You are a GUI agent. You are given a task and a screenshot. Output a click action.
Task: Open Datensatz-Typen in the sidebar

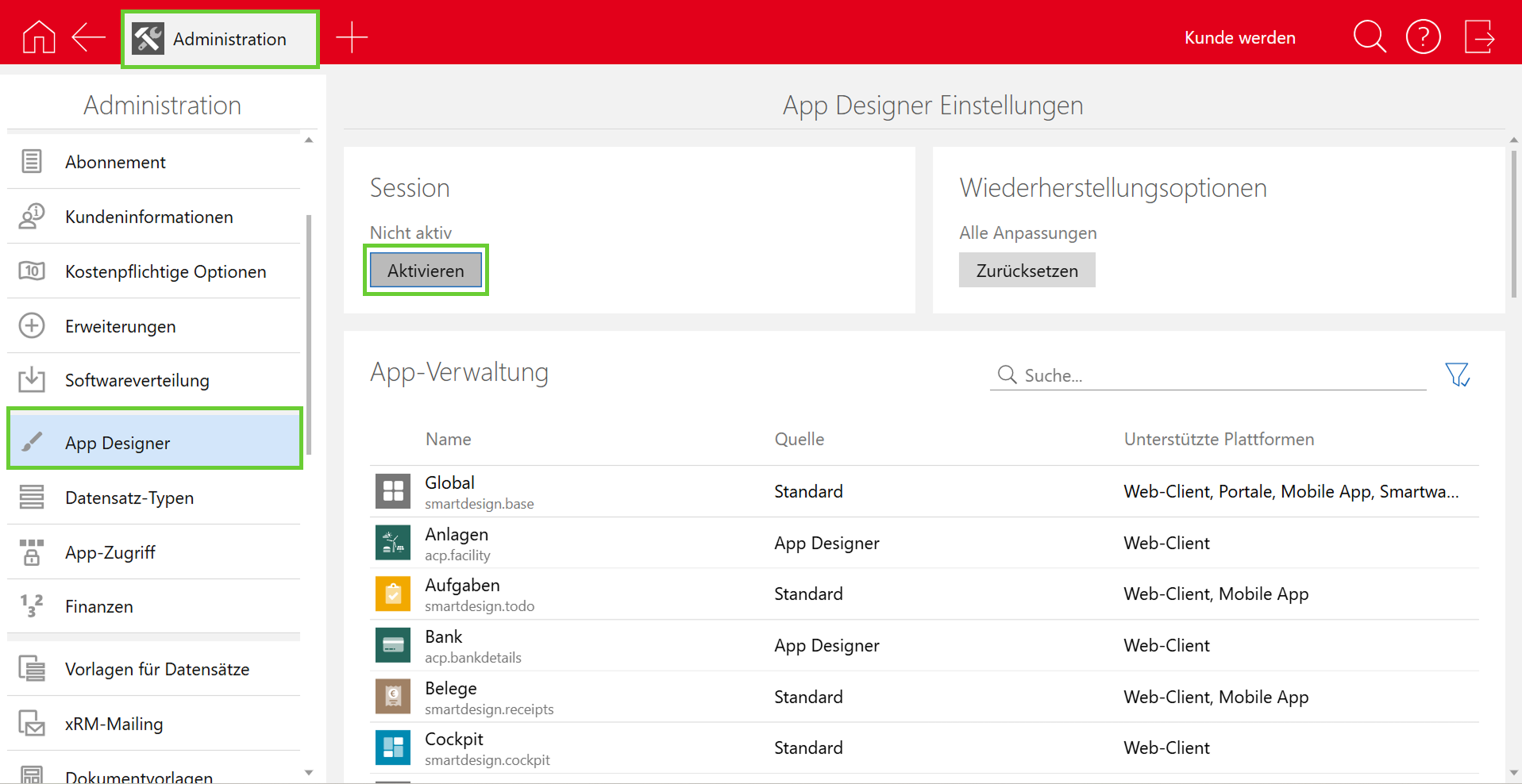[x=129, y=498]
